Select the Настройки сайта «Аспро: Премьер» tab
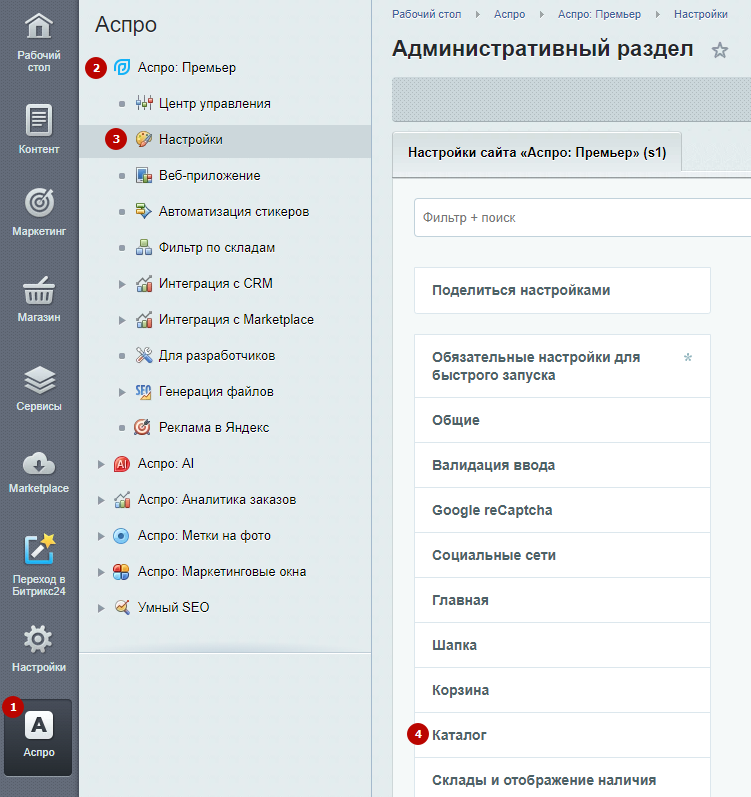Screen dimensions: 751x797 click(x=537, y=154)
